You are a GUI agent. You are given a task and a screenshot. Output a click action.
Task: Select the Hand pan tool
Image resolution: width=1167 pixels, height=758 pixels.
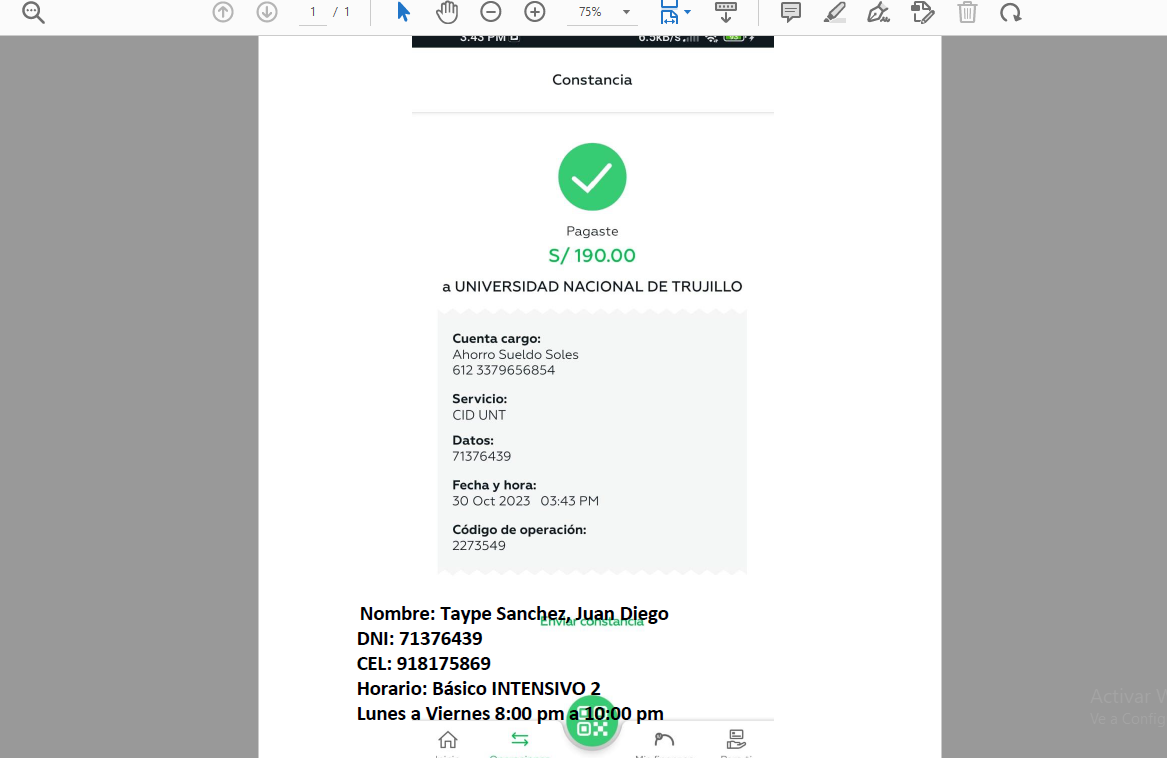coord(447,12)
